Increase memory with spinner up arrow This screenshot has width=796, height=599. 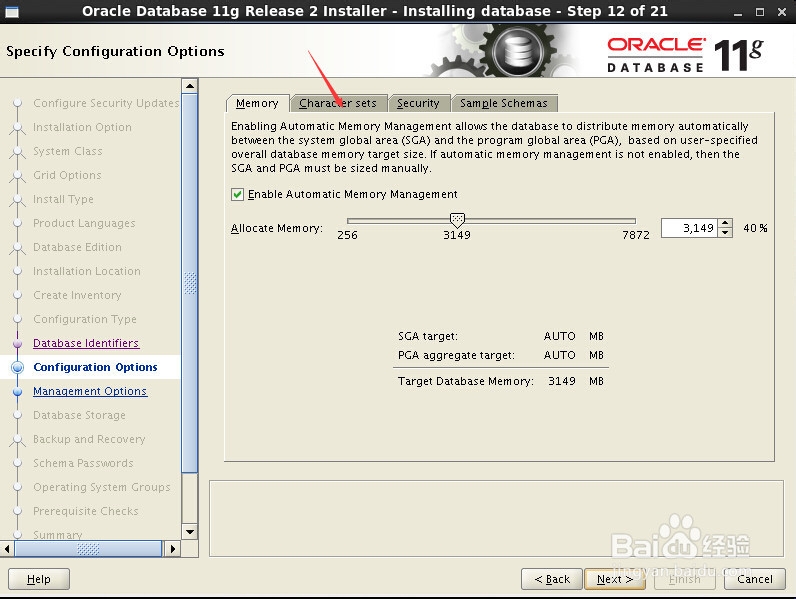tap(725, 223)
